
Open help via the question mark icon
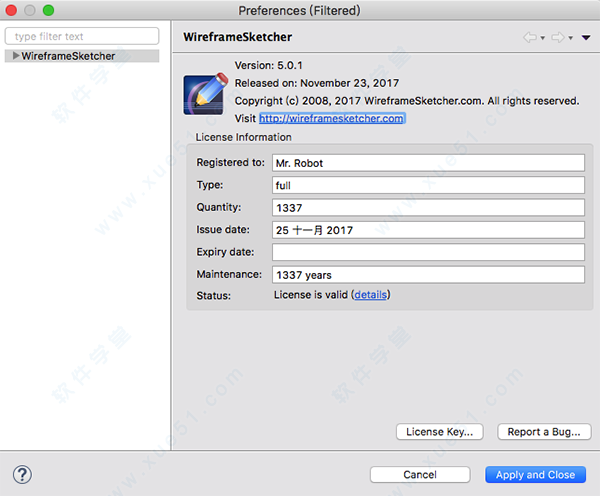(23, 475)
